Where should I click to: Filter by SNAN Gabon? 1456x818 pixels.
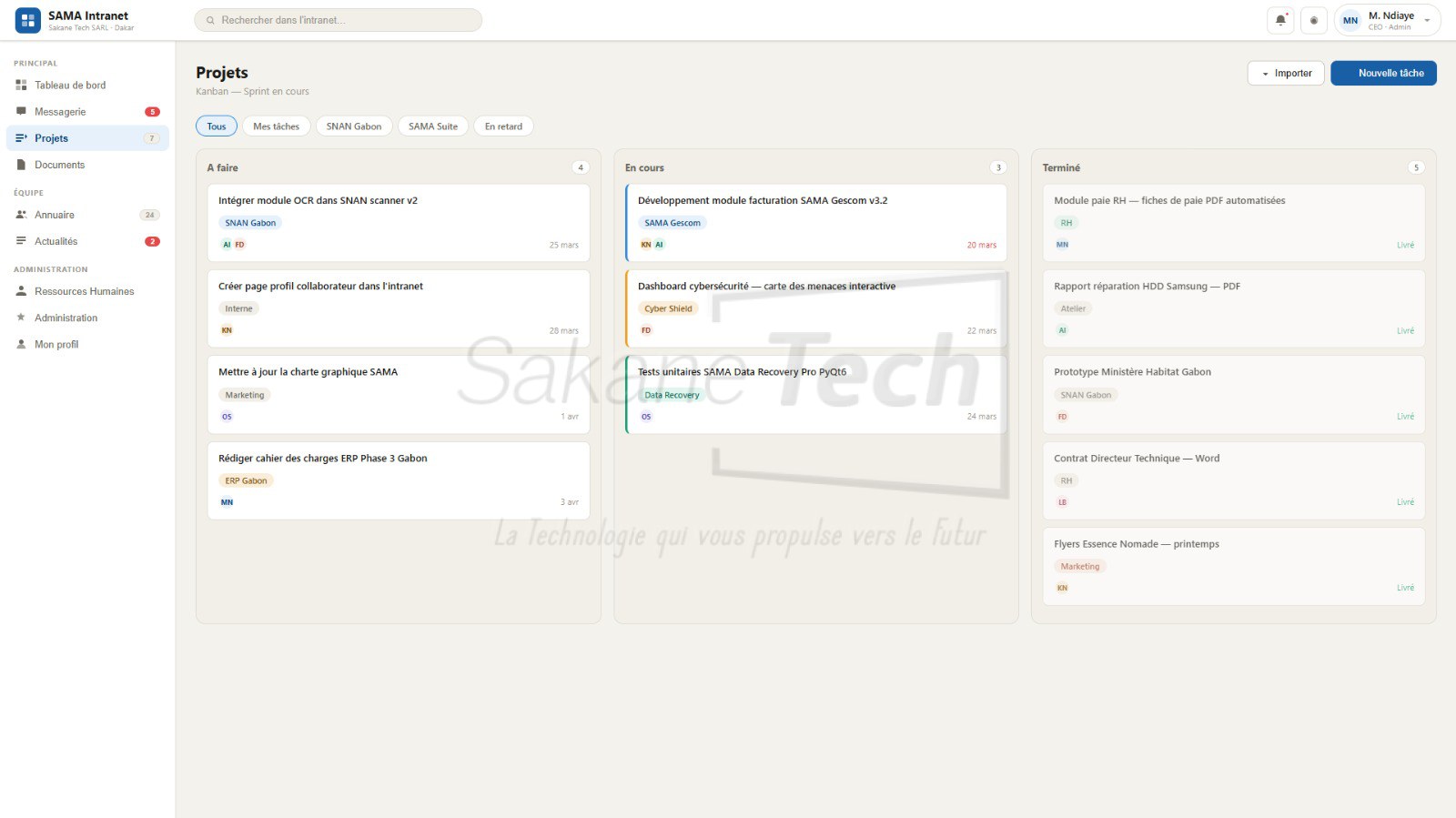tap(354, 126)
